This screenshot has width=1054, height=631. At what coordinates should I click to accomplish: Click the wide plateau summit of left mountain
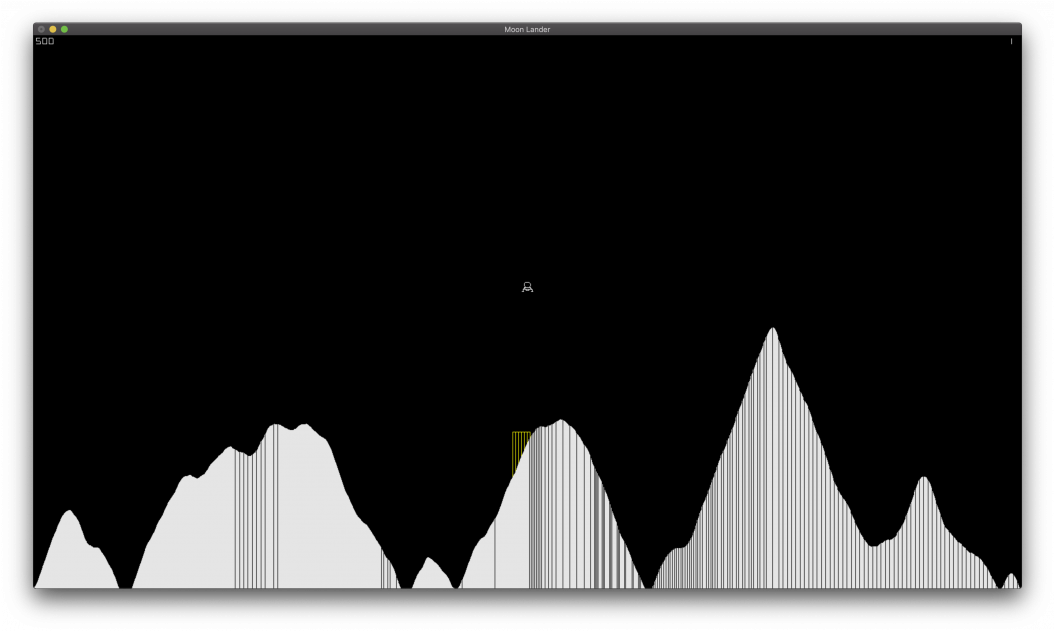click(288, 427)
